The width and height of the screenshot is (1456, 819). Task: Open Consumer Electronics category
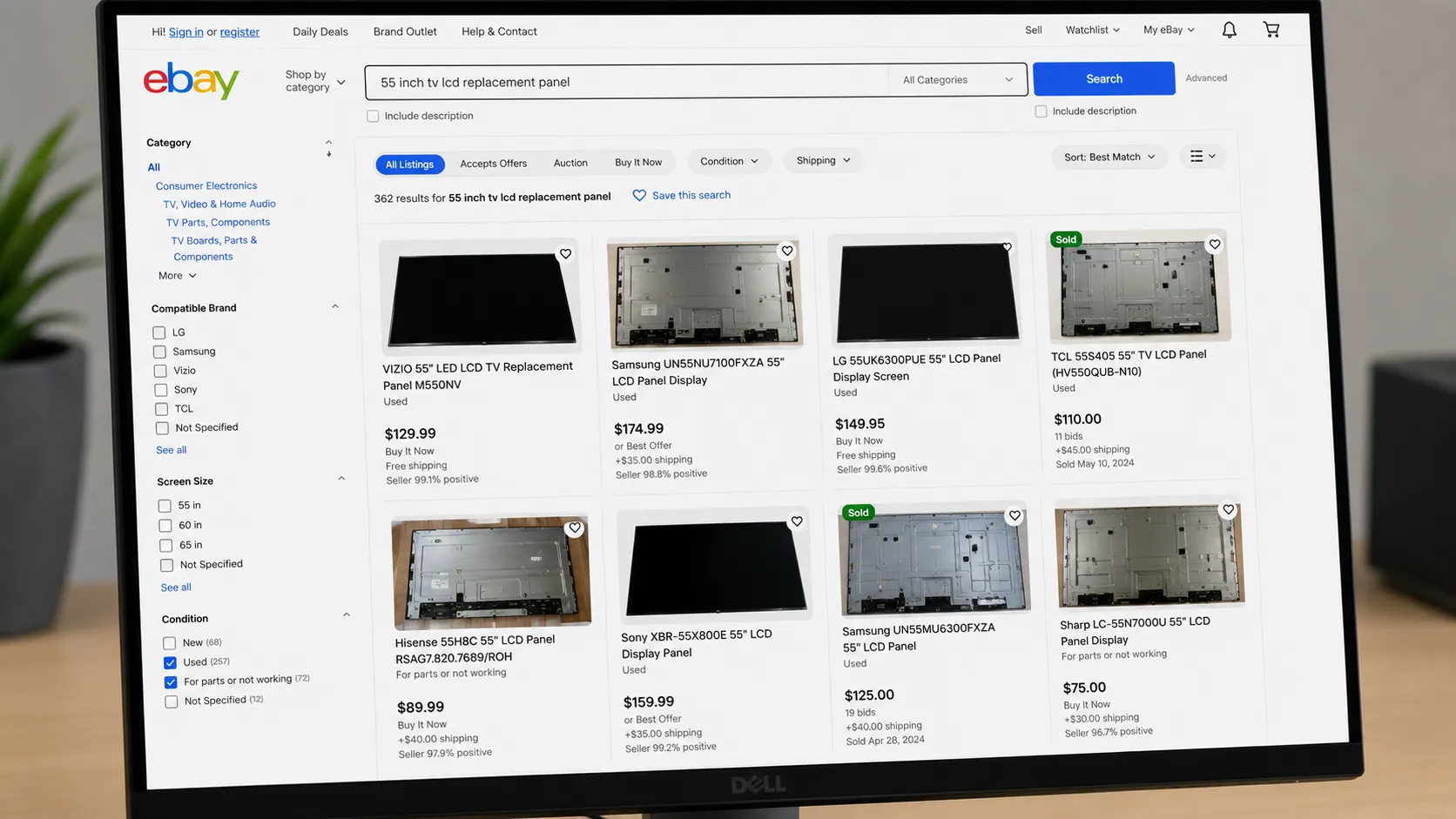pos(206,186)
